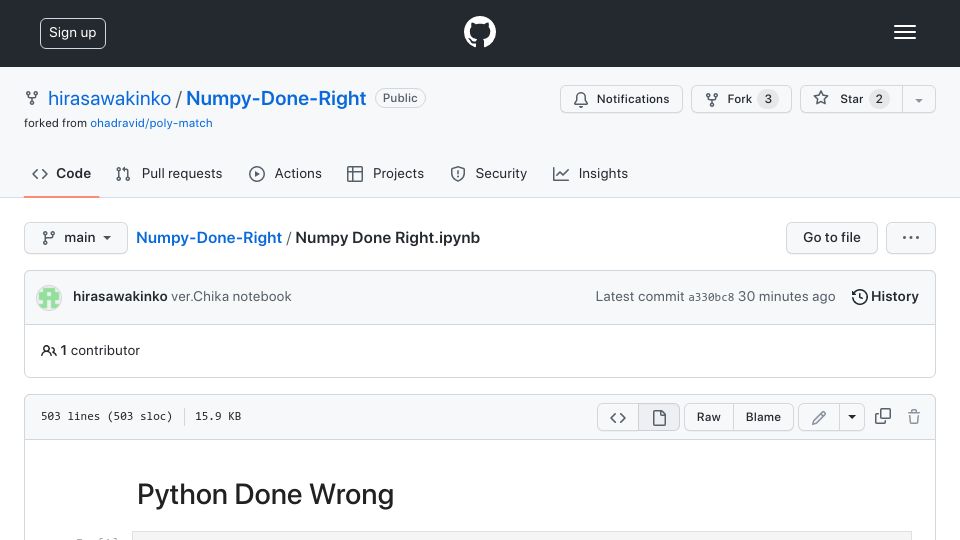
Task: Expand the star lists dropdown arrow
Action: (x=919, y=100)
